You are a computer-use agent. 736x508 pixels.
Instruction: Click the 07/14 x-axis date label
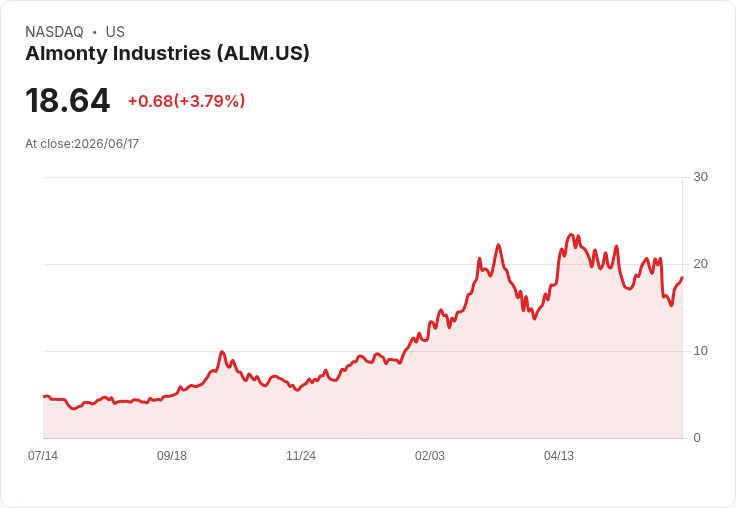[x=43, y=456]
